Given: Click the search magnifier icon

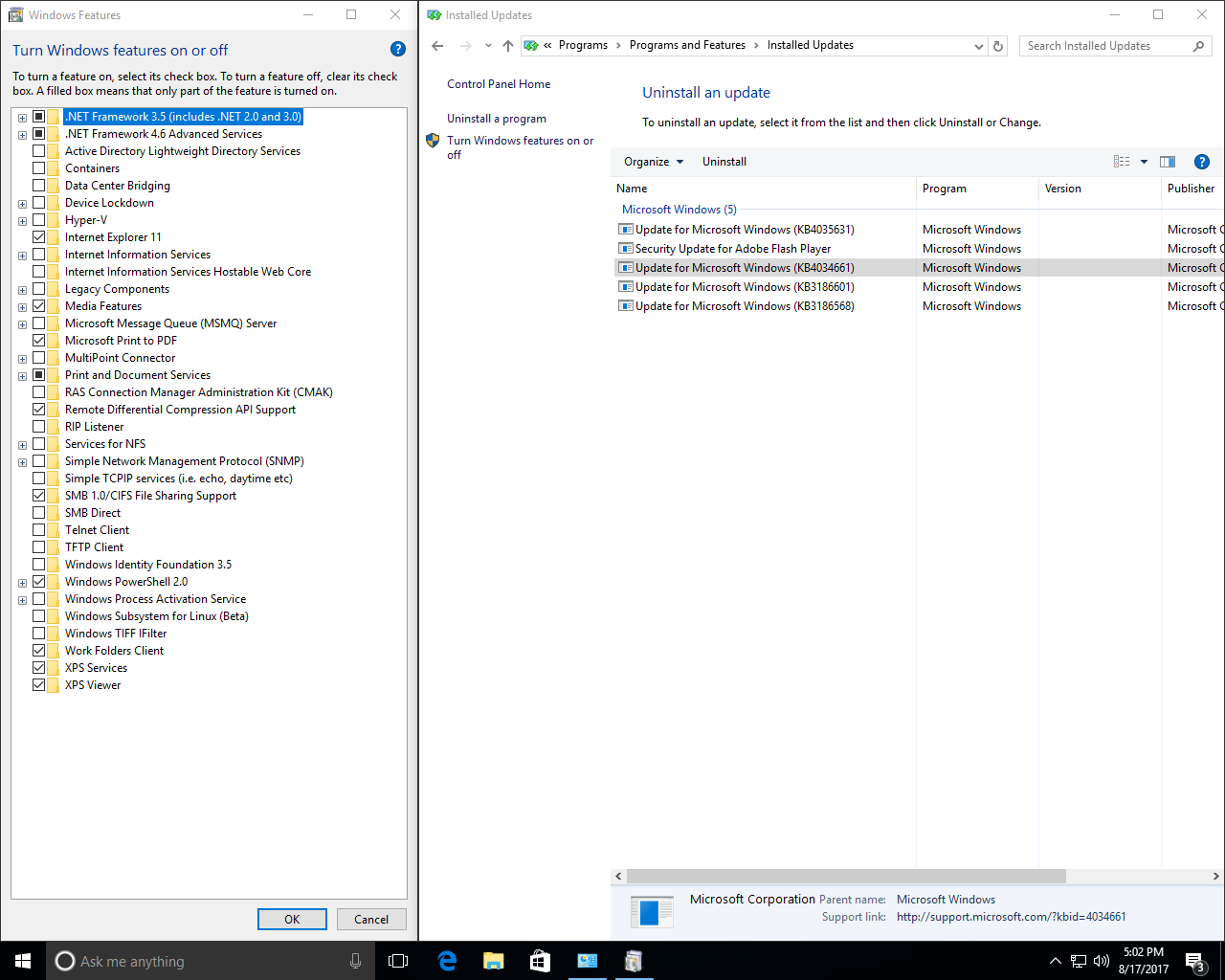Looking at the screenshot, I should click(x=1198, y=46).
